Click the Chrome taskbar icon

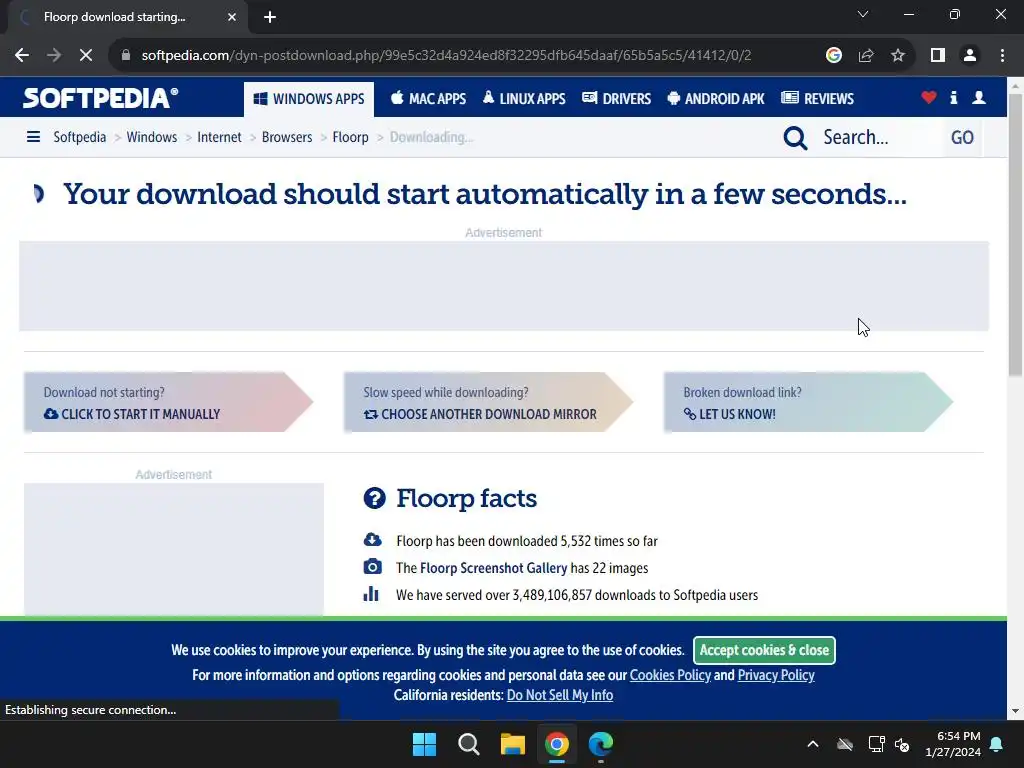[557, 744]
